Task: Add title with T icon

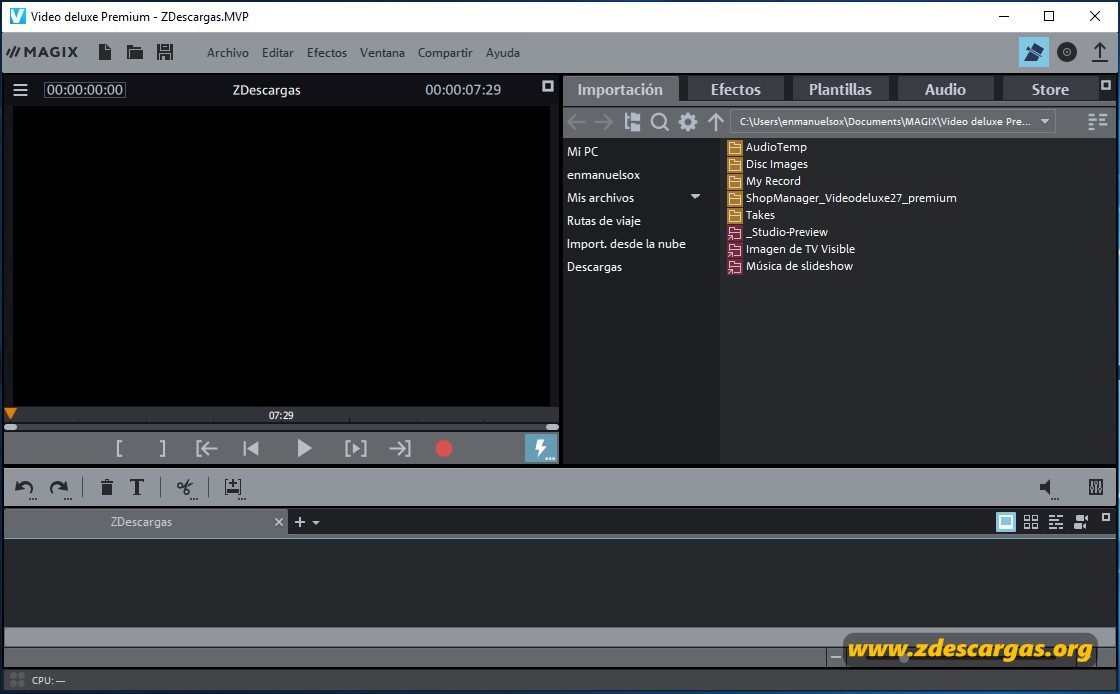Action: pyautogui.click(x=136, y=488)
